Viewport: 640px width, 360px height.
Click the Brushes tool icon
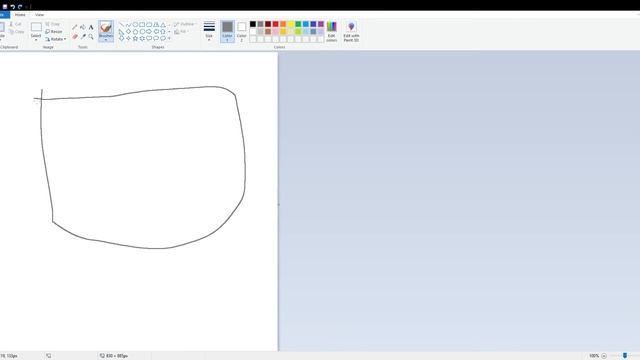106,27
